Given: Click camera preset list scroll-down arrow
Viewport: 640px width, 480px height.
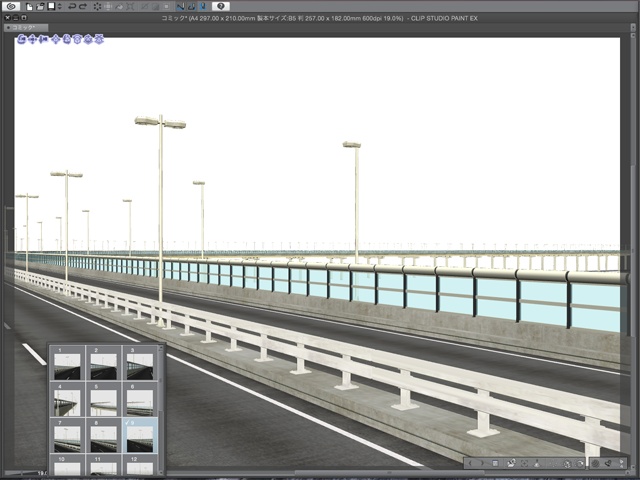Looking at the screenshot, I should tap(161, 473).
